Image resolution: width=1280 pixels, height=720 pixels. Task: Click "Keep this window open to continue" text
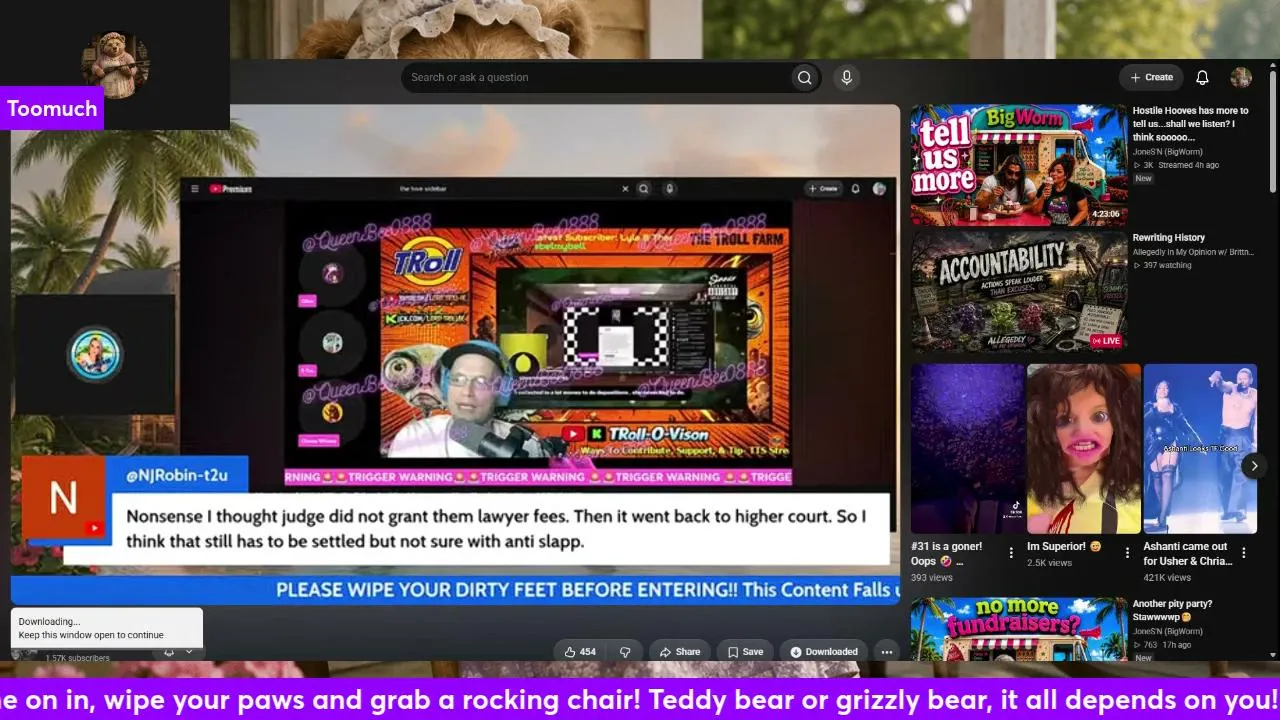tap(91, 635)
